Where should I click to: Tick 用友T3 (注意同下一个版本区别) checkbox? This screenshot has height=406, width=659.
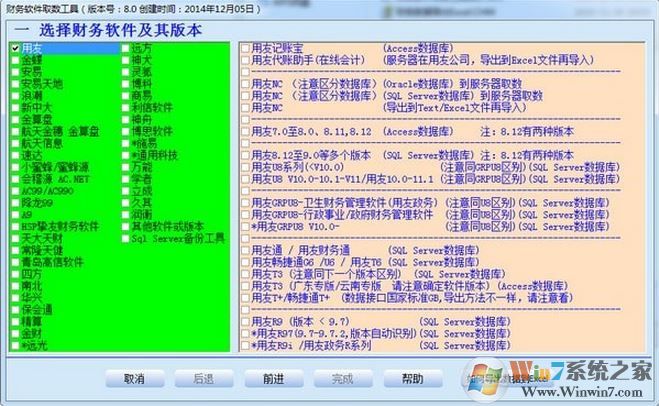pos(245,274)
